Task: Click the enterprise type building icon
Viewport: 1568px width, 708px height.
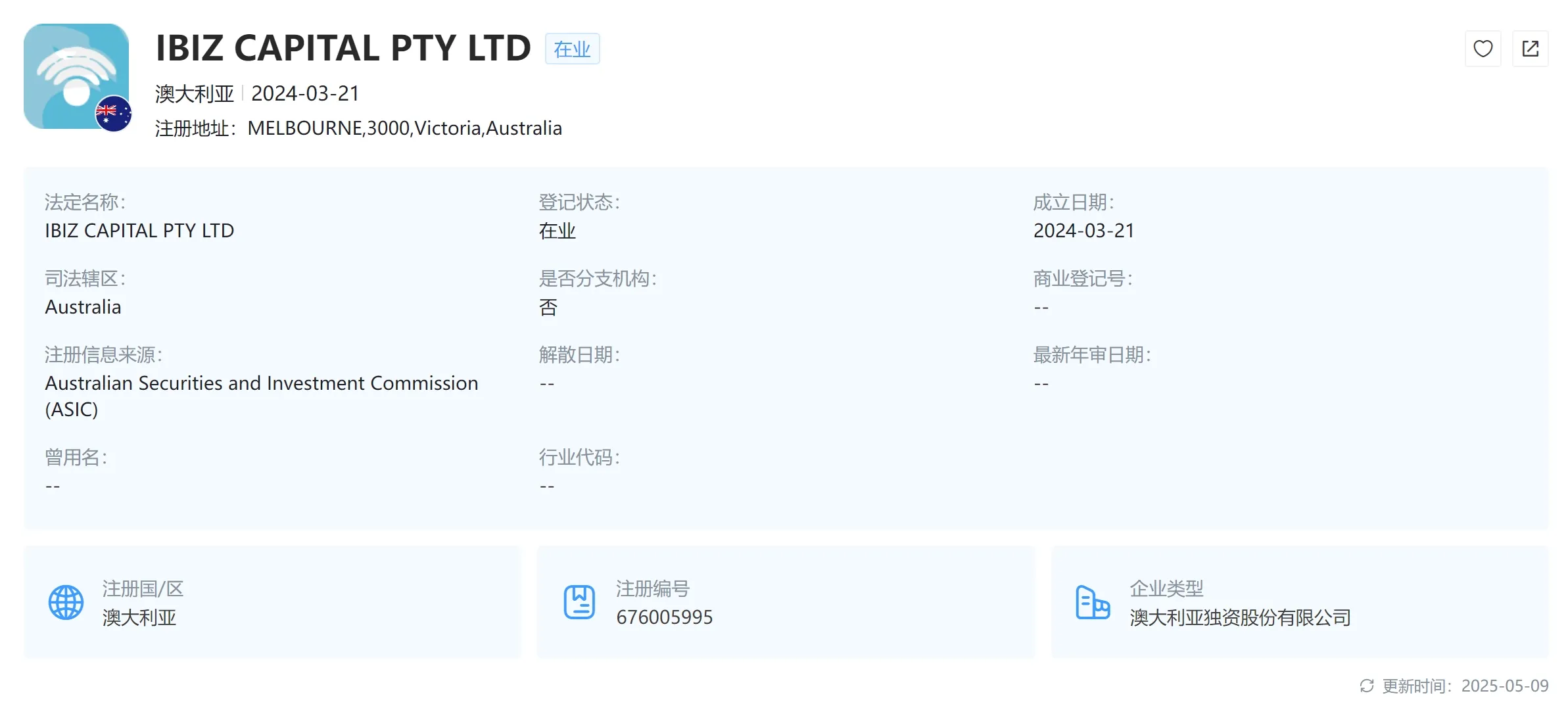Action: pos(1093,602)
